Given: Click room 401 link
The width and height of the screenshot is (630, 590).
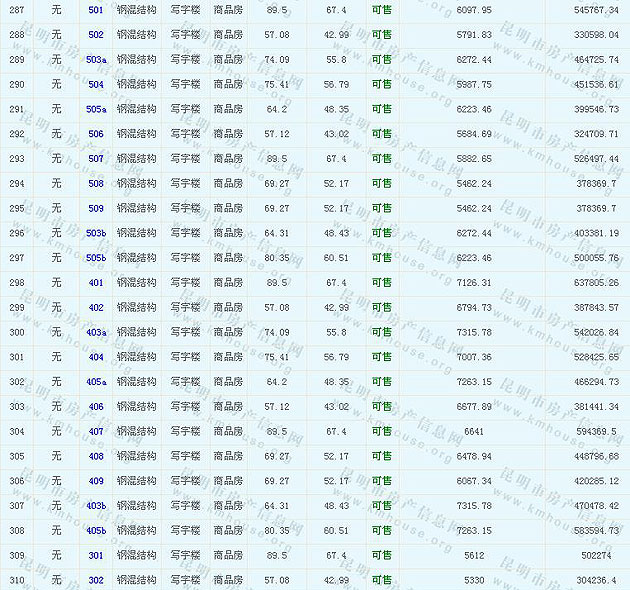Looking at the screenshot, I should tap(95, 283).
